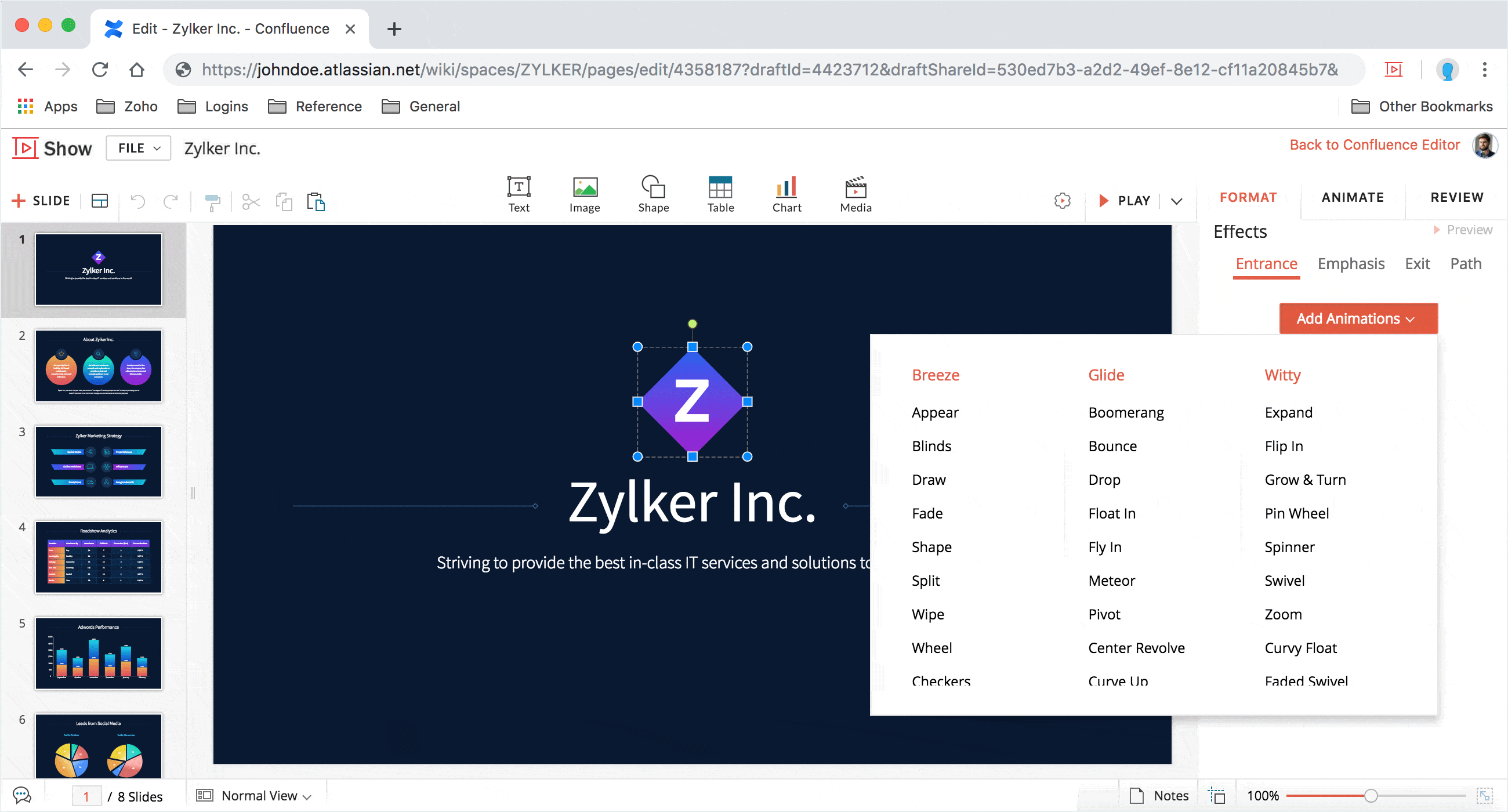Insert a Table into slide
Screen dimensions: 1508x812
click(720, 194)
